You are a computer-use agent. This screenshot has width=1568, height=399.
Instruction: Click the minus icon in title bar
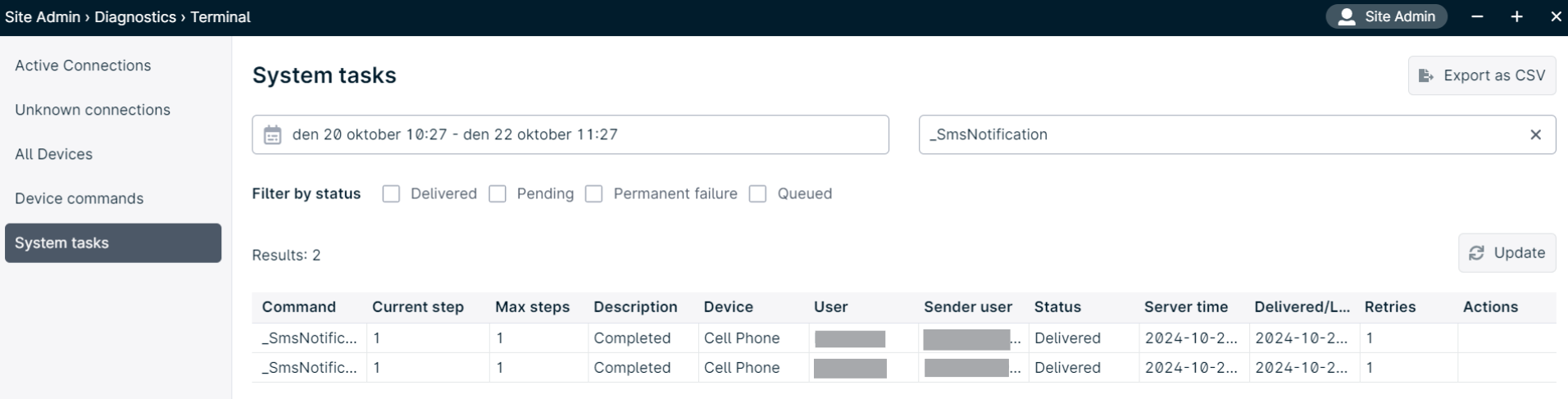pos(1477,16)
